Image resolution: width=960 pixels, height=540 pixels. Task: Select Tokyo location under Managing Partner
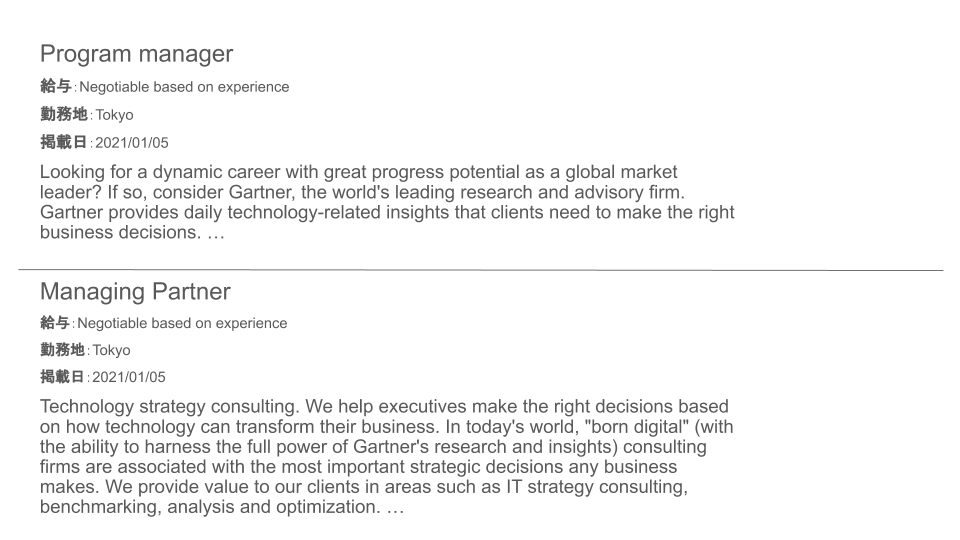click(x=111, y=350)
